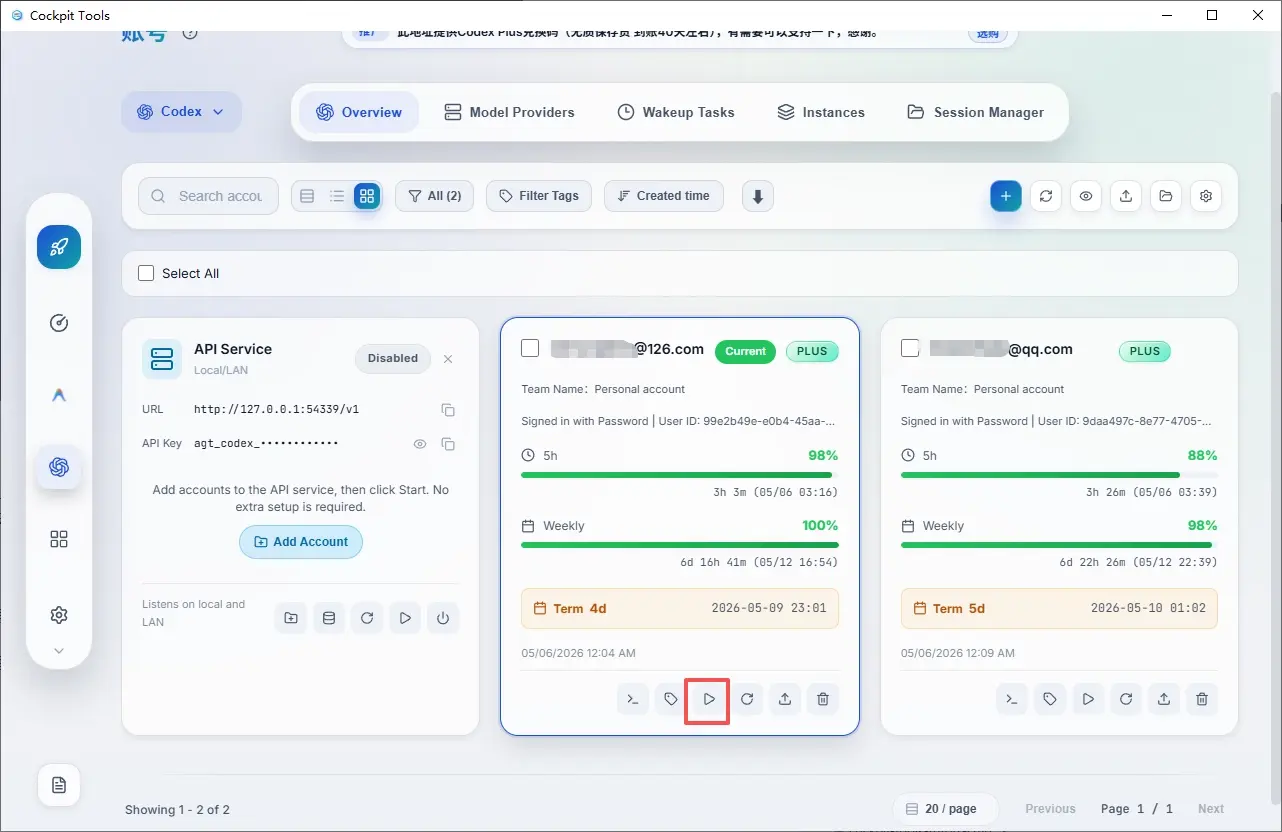Click the Search accounts input field
Viewport: 1282px width, 832px height.
click(209, 196)
